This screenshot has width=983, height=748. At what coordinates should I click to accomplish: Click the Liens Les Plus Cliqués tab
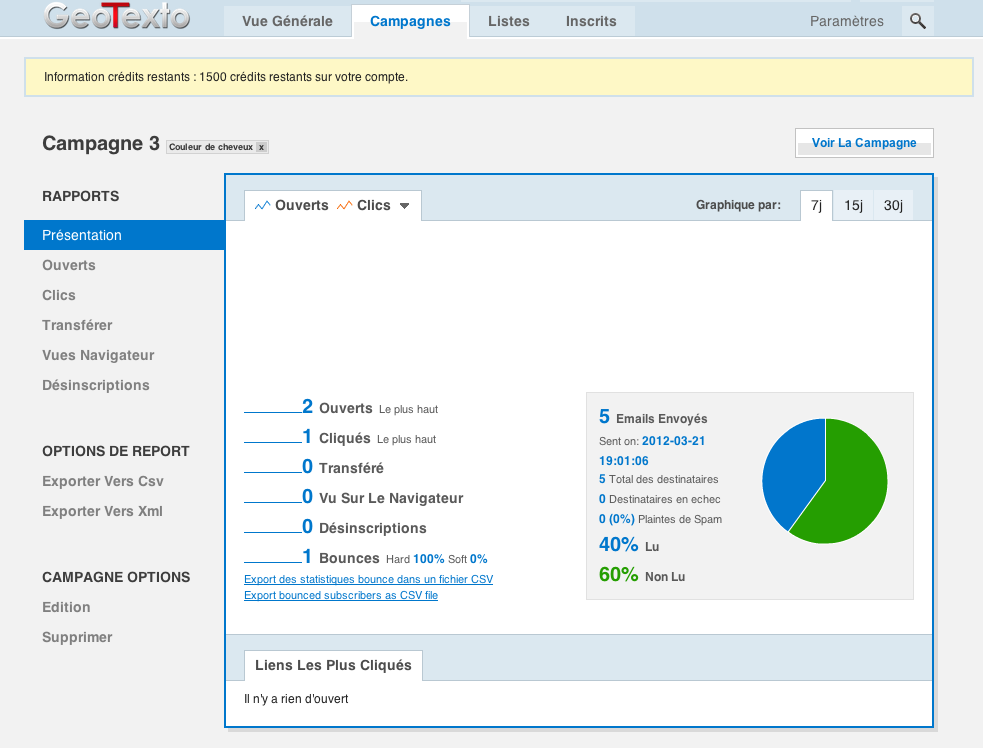[x=334, y=665]
